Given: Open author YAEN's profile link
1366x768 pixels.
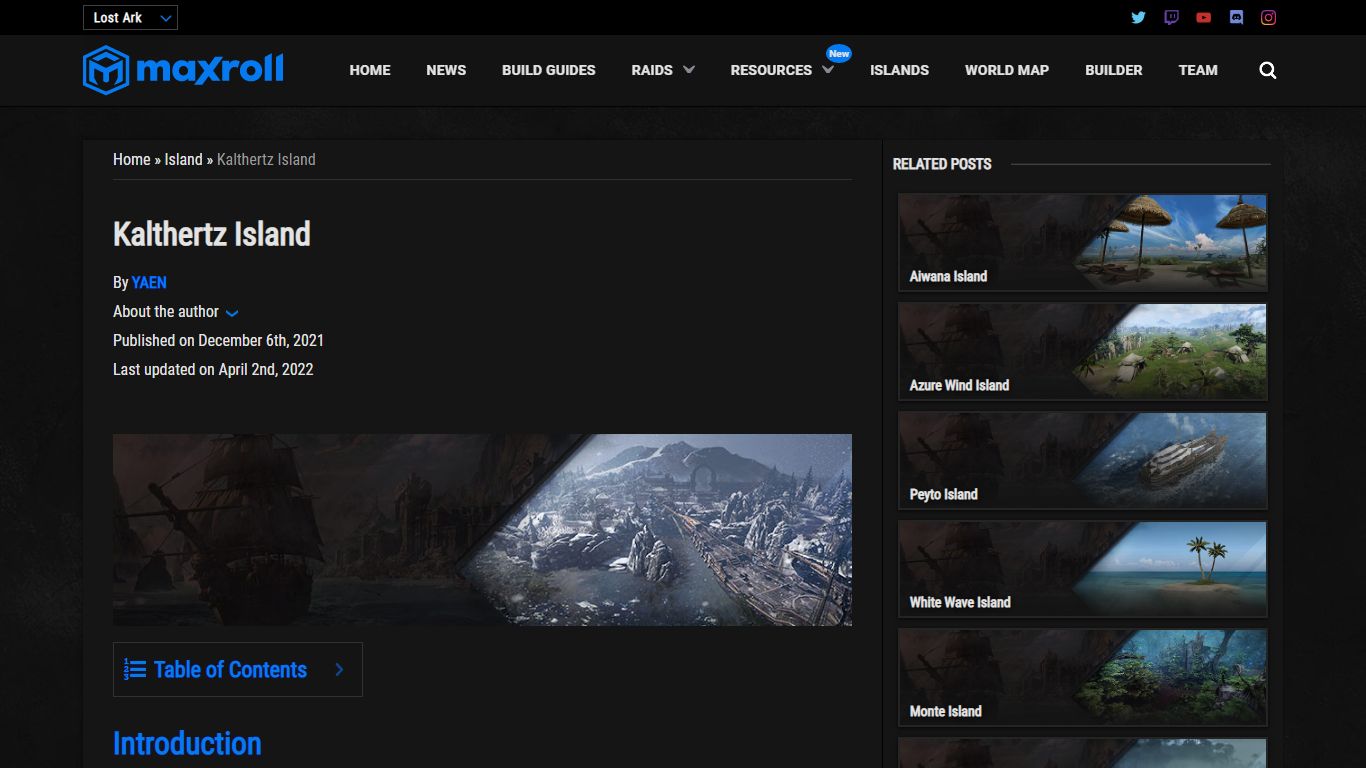Looking at the screenshot, I should point(149,283).
